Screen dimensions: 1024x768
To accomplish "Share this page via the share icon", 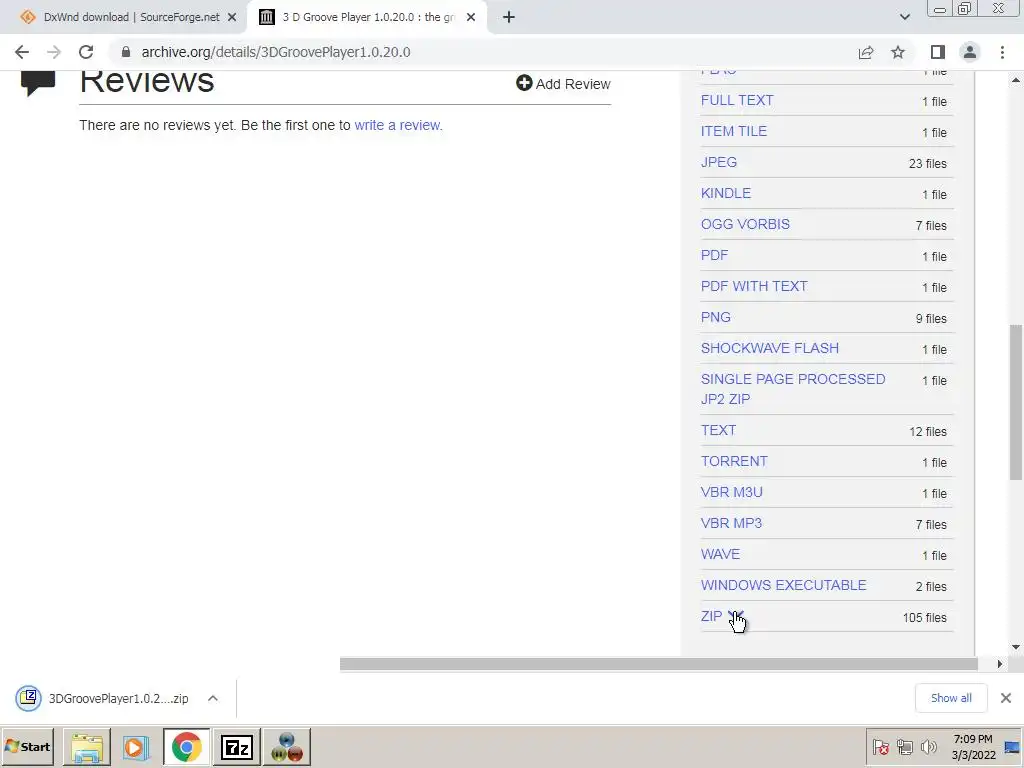I will coord(866,52).
